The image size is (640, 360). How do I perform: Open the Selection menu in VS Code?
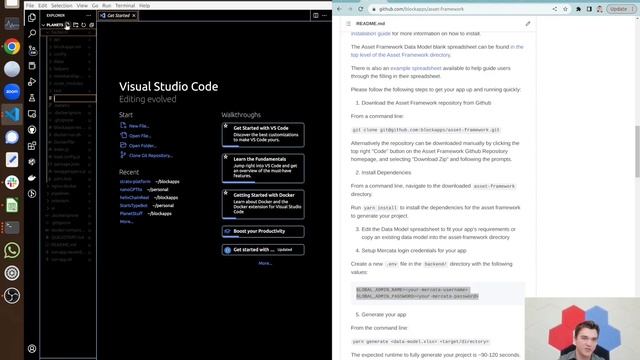[x=62, y=6]
